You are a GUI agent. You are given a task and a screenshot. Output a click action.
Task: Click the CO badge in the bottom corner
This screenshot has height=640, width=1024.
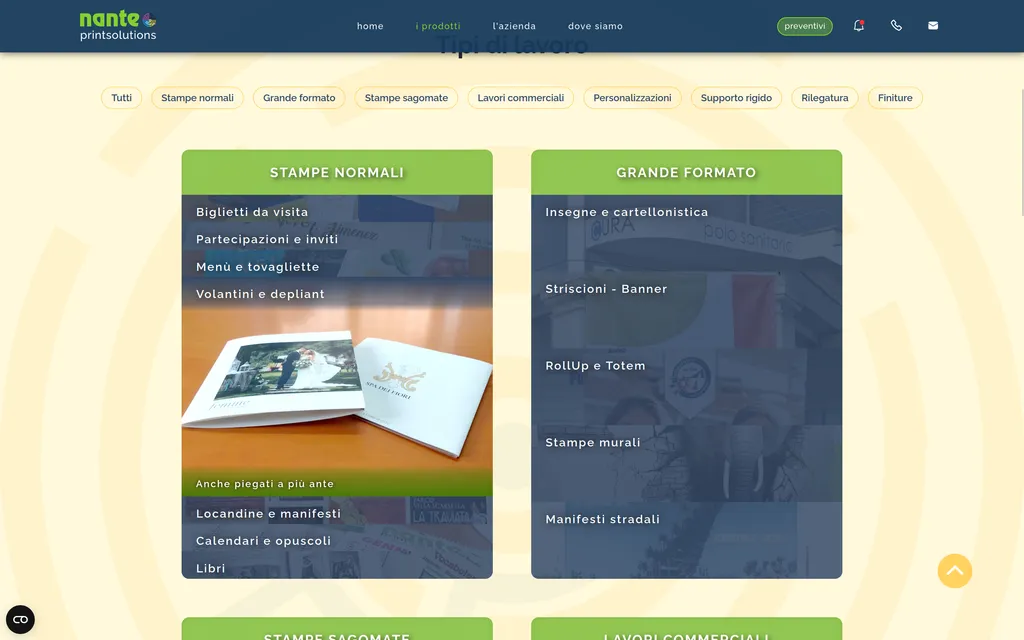point(21,620)
